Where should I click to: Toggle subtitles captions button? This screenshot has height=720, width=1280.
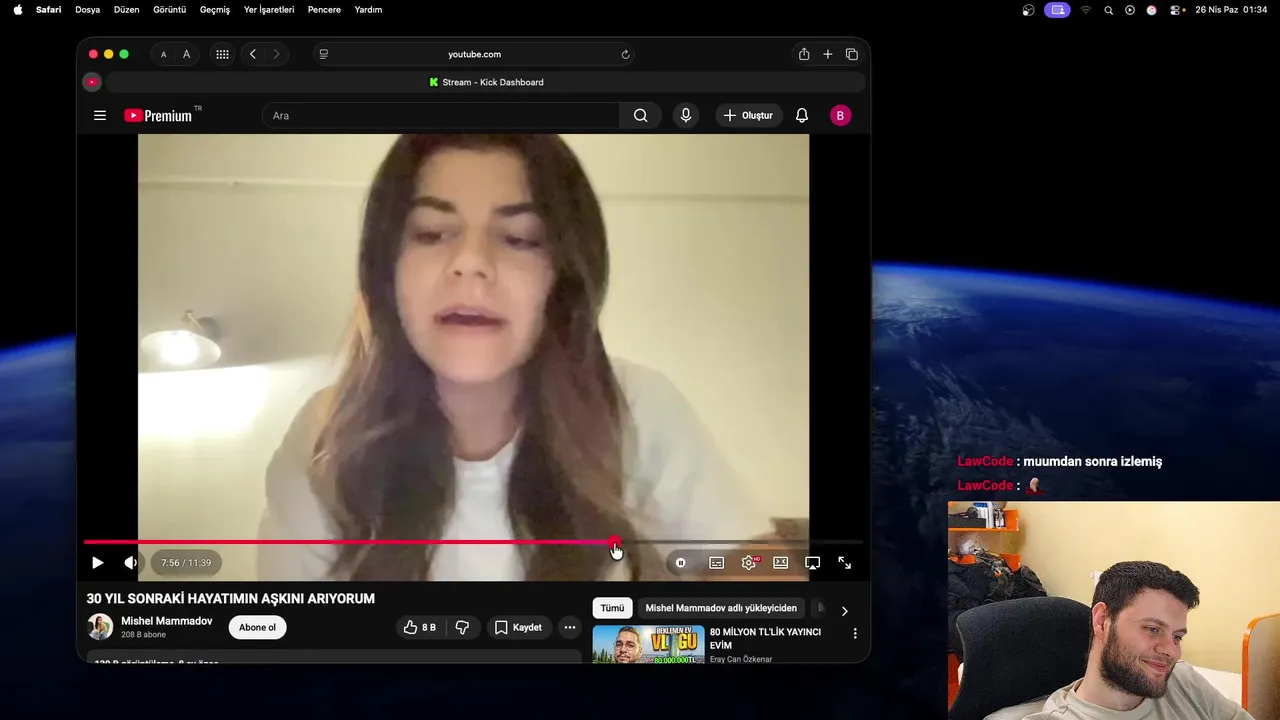pos(716,563)
